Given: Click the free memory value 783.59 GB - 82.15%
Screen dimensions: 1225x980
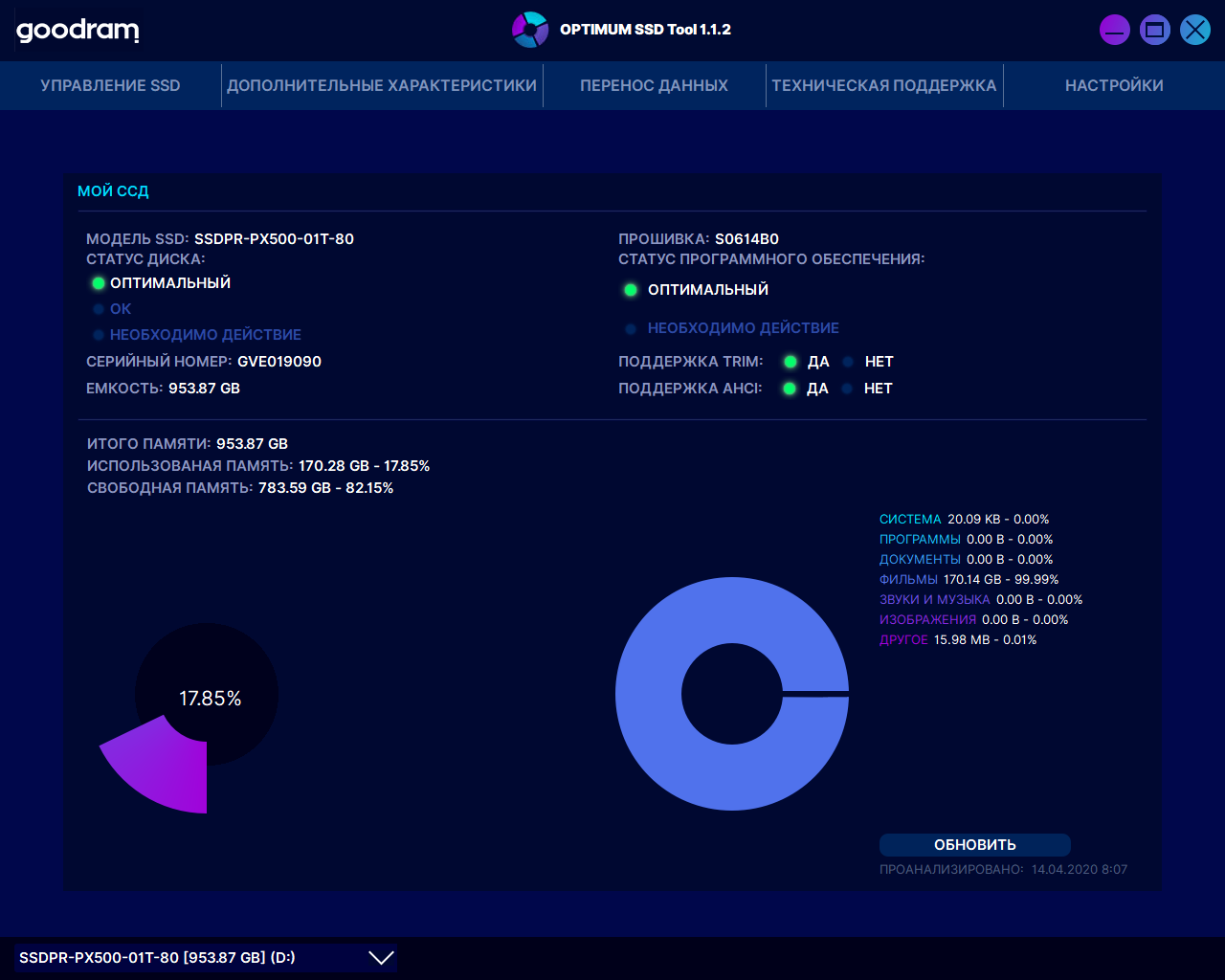Looking at the screenshot, I should tap(325, 488).
